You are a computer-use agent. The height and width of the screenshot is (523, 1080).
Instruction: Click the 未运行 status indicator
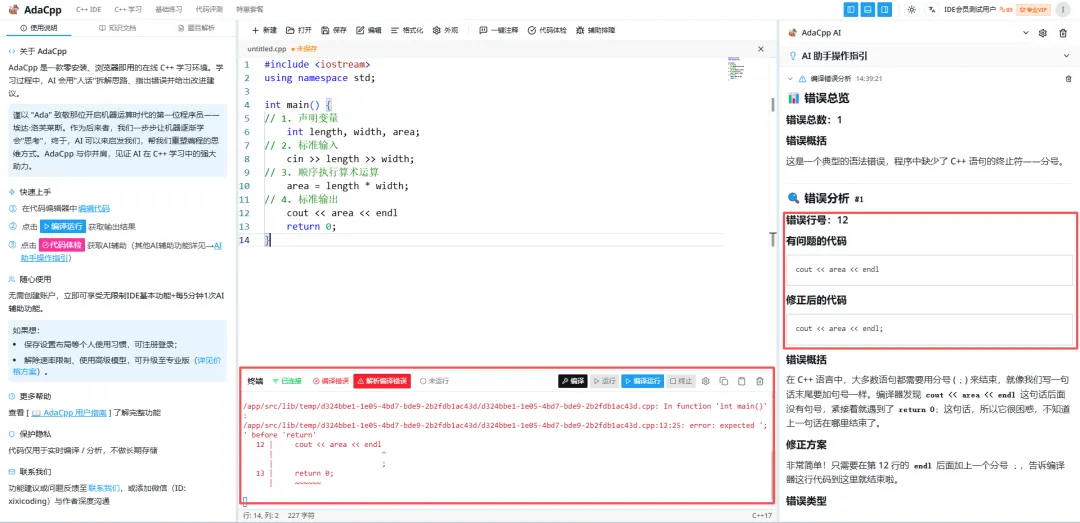tap(435, 381)
